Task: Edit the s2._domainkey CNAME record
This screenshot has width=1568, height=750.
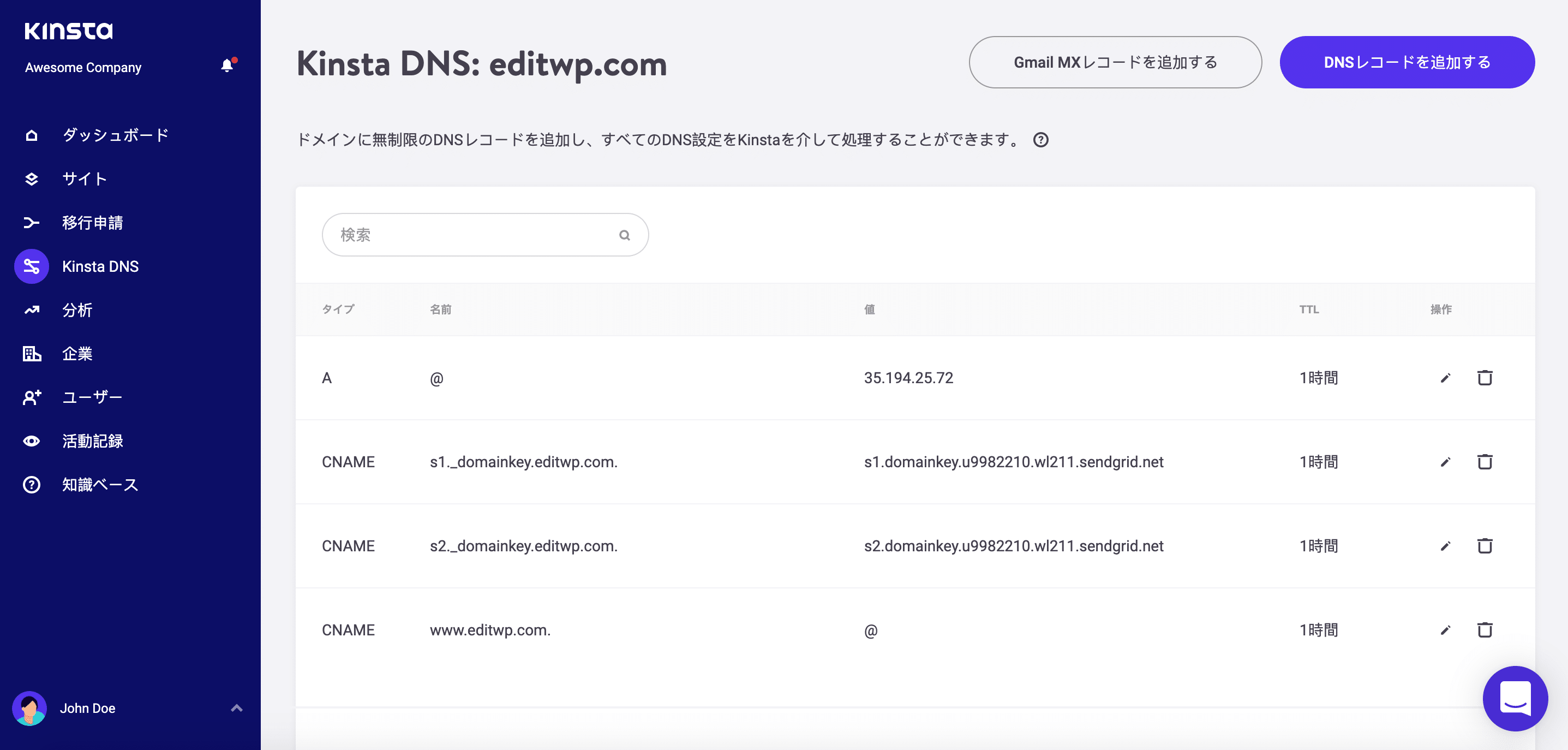Action: (1446, 546)
